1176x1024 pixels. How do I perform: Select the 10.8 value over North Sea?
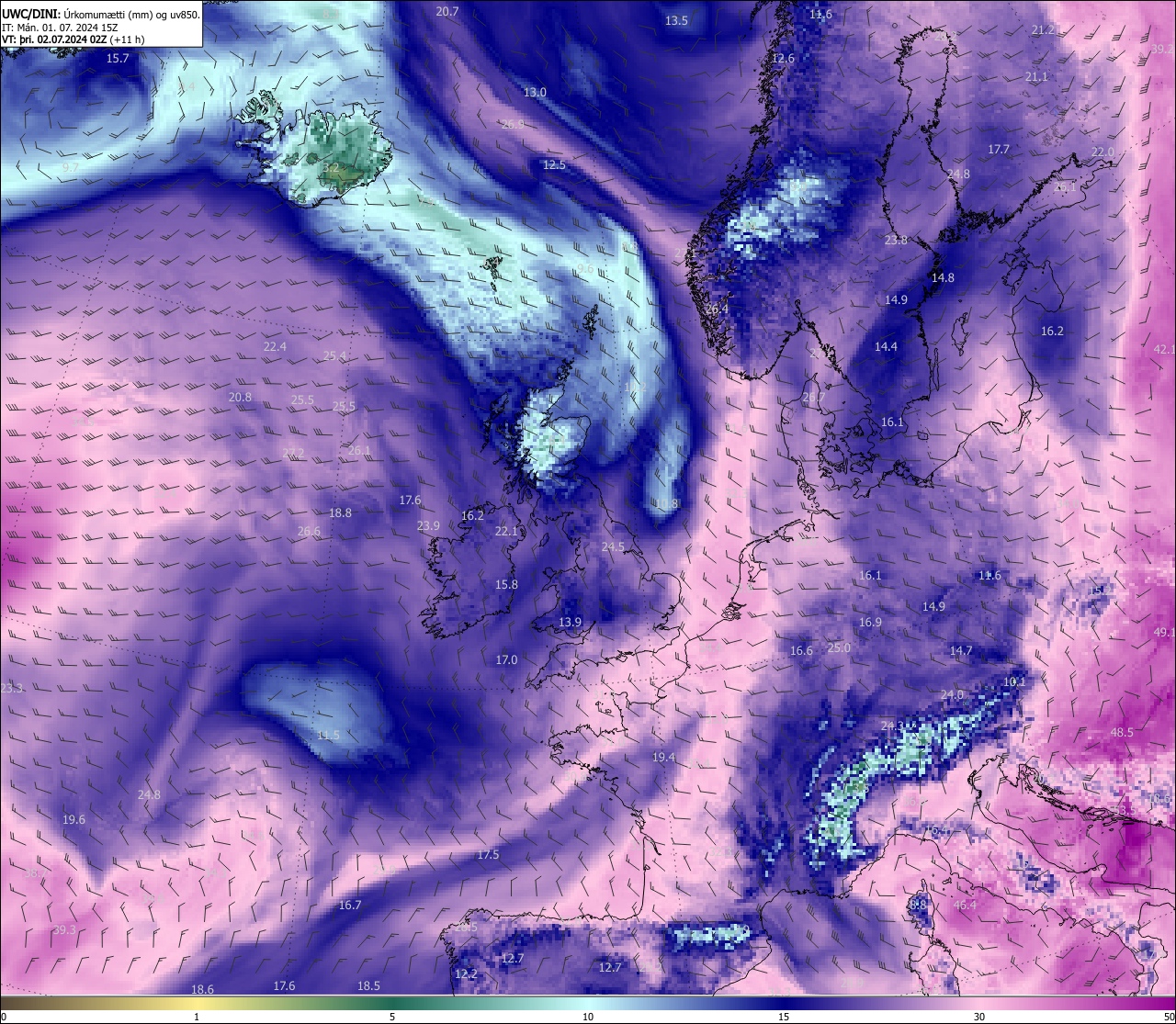[x=666, y=503]
